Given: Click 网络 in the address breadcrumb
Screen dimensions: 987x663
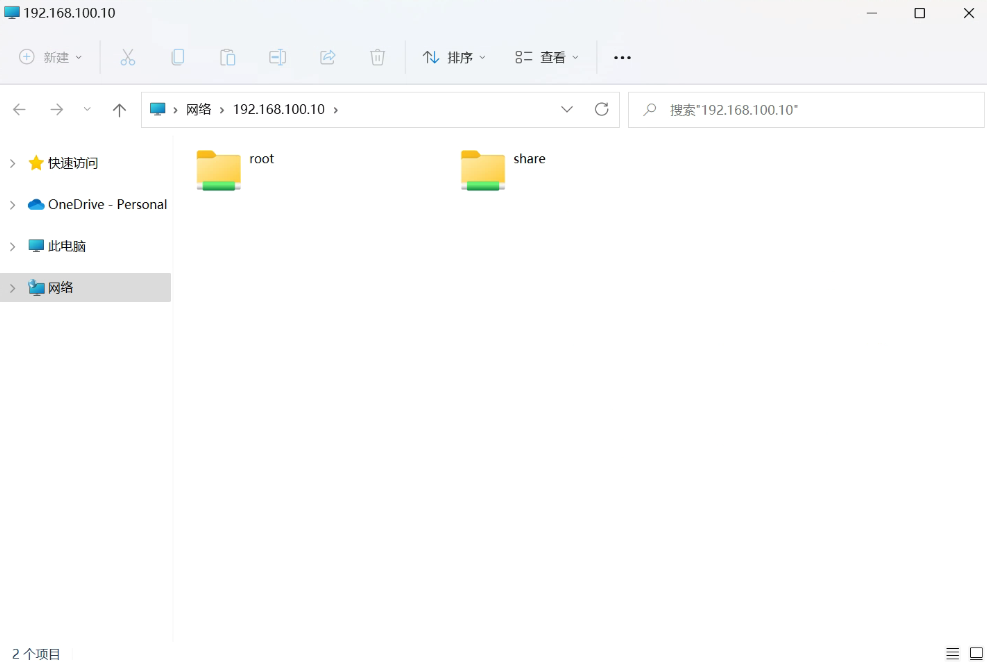Looking at the screenshot, I should click(x=199, y=109).
